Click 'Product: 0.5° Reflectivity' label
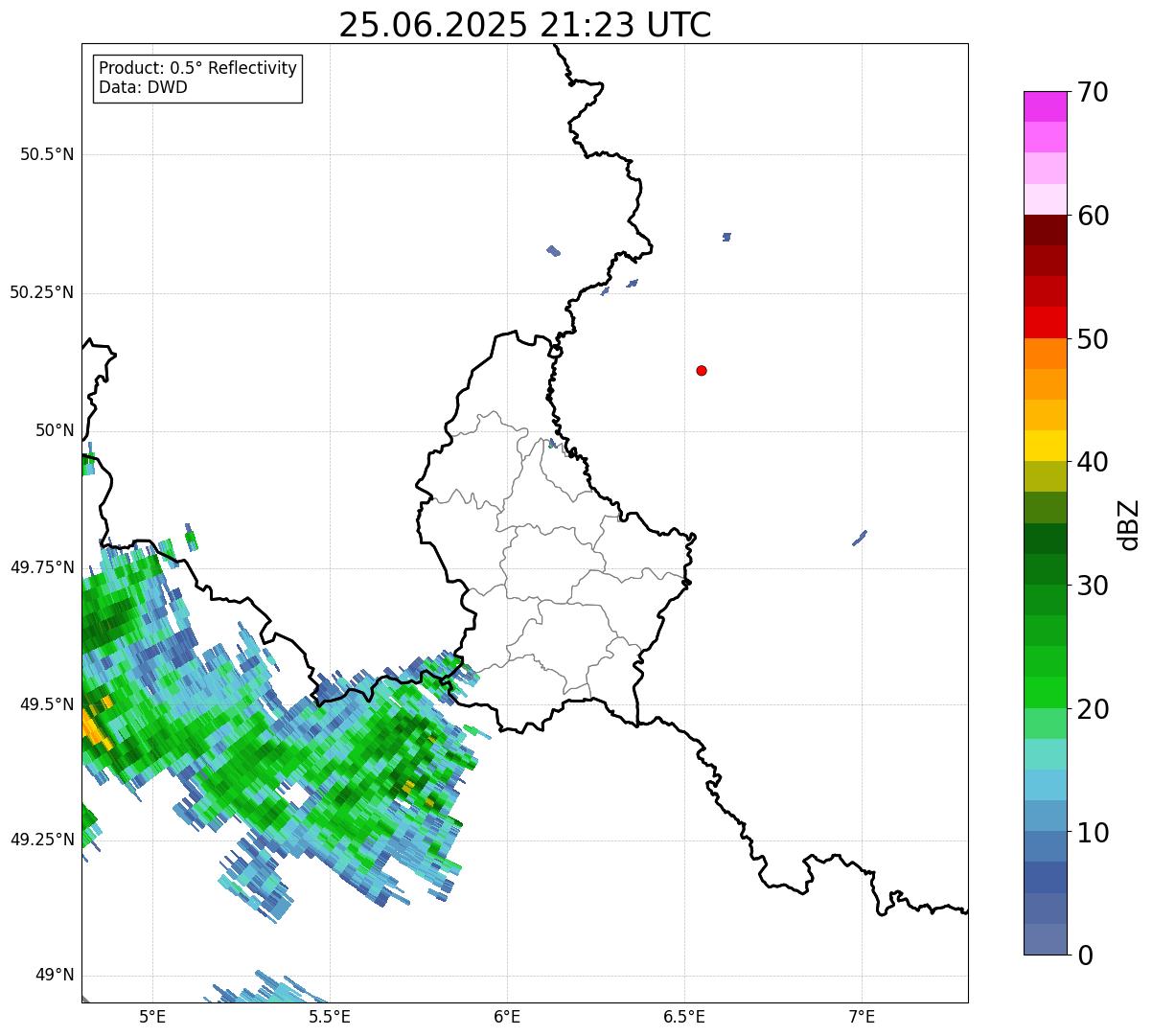The width and height of the screenshot is (1152, 1036). pos(197,68)
